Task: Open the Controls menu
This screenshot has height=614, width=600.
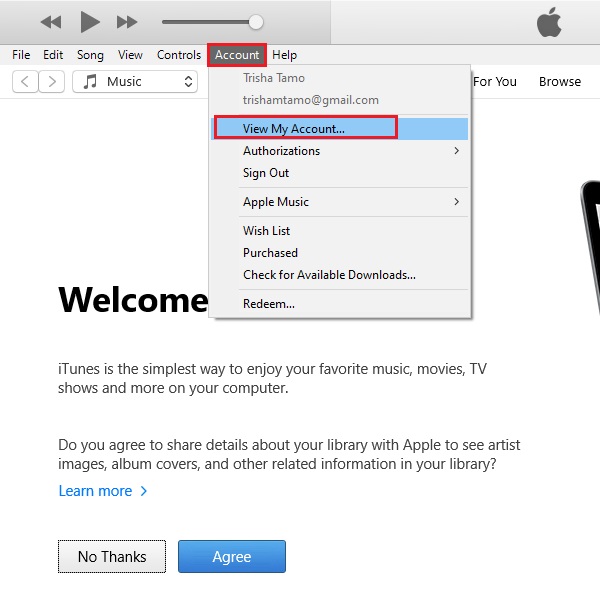Action: [x=179, y=55]
